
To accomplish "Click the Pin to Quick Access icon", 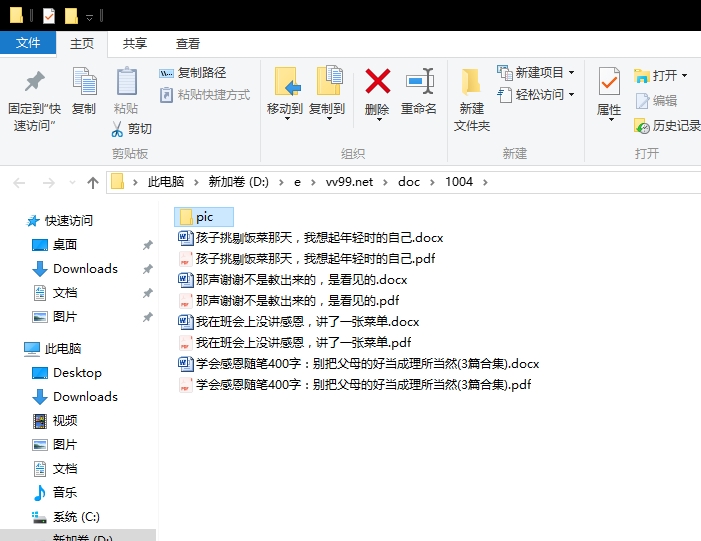I will point(34,82).
